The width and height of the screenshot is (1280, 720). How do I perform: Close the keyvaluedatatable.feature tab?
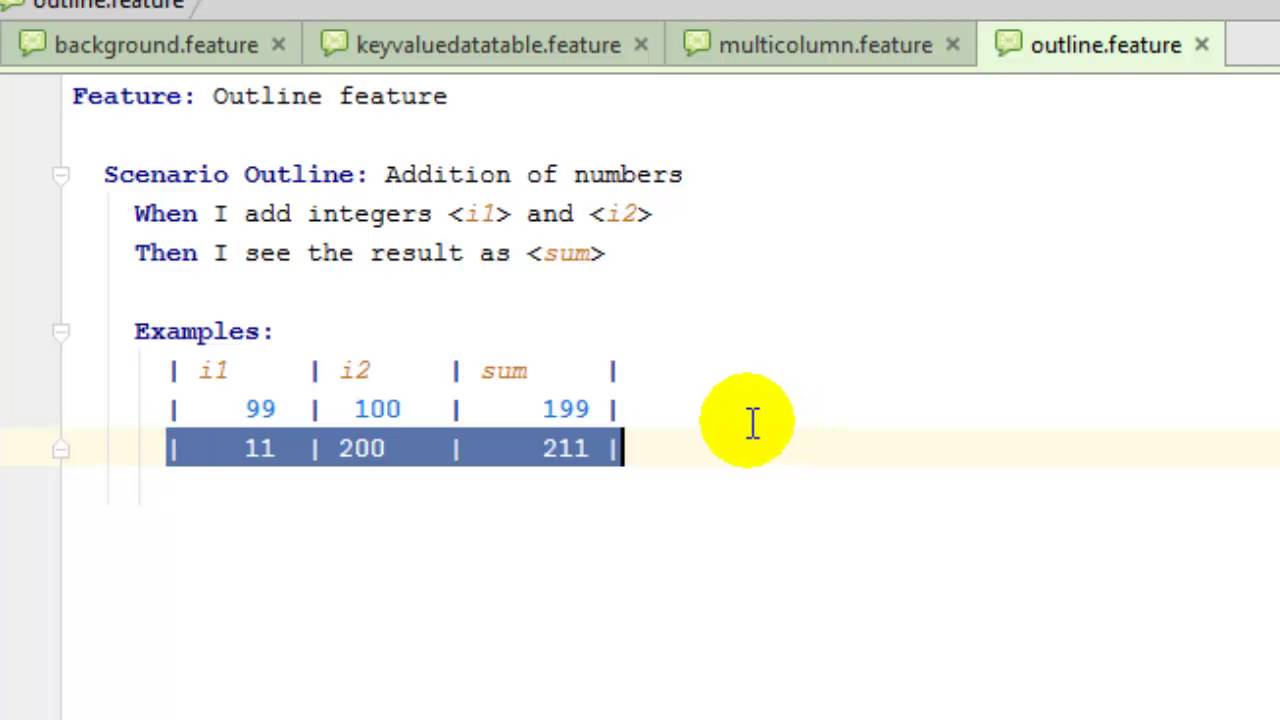pos(641,45)
